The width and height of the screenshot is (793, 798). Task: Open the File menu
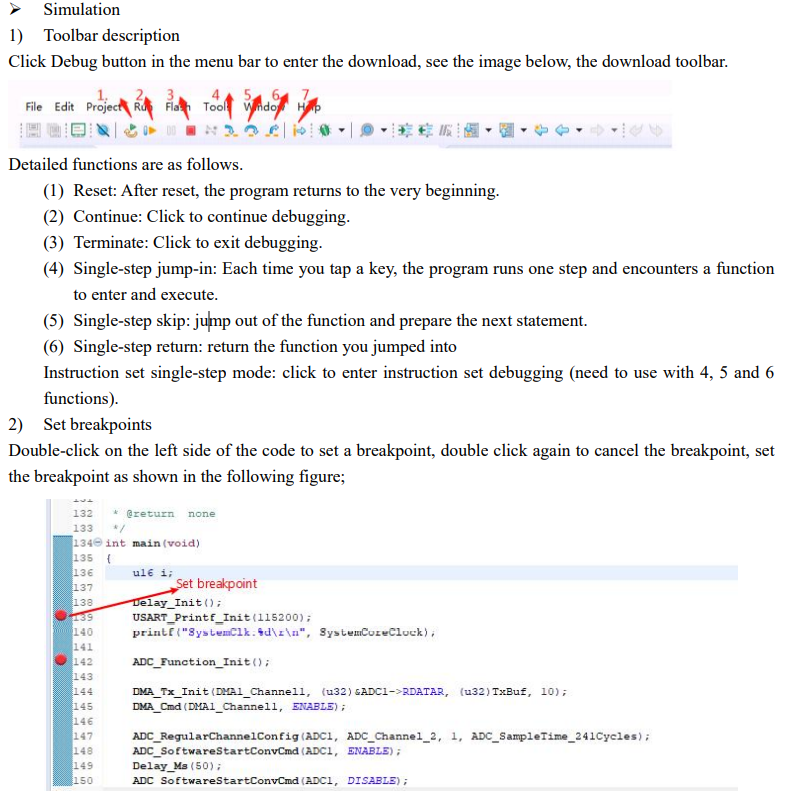34,107
